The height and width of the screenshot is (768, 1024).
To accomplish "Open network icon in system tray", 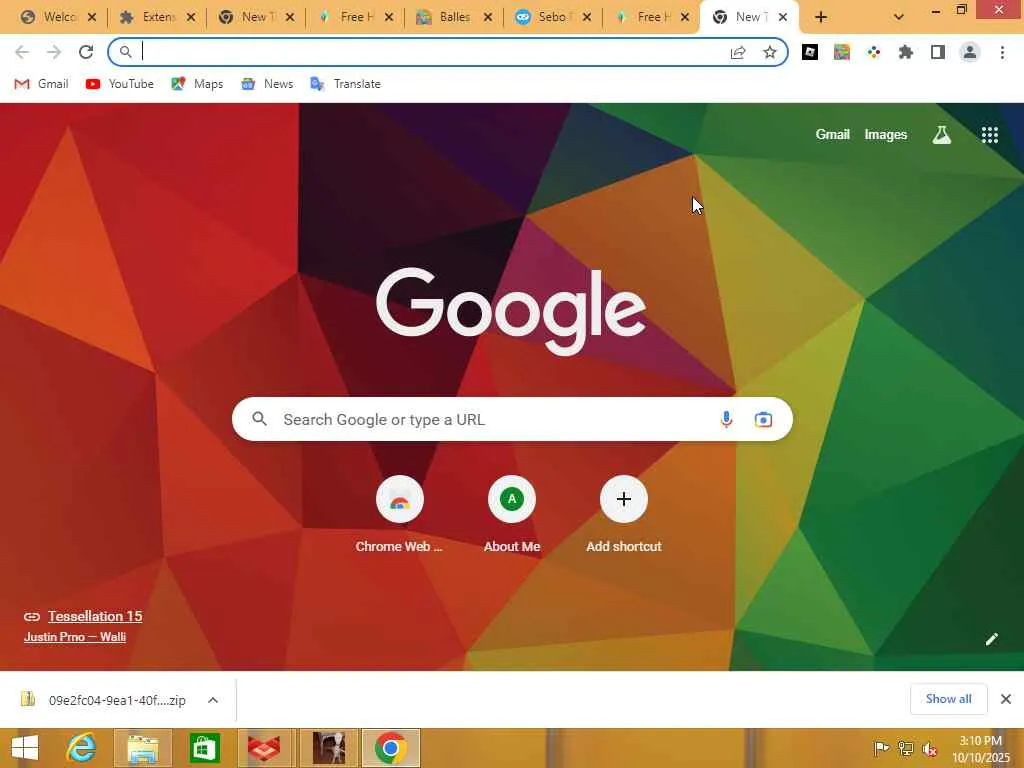I will pyautogui.click(x=905, y=748).
